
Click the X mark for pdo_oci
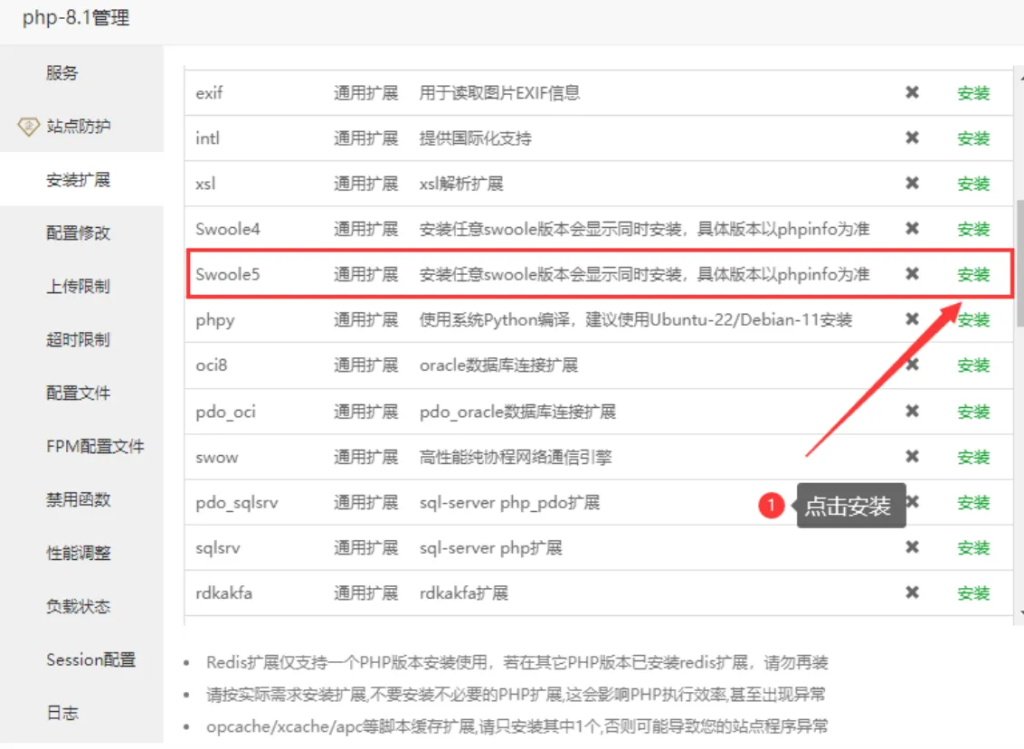coord(912,410)
